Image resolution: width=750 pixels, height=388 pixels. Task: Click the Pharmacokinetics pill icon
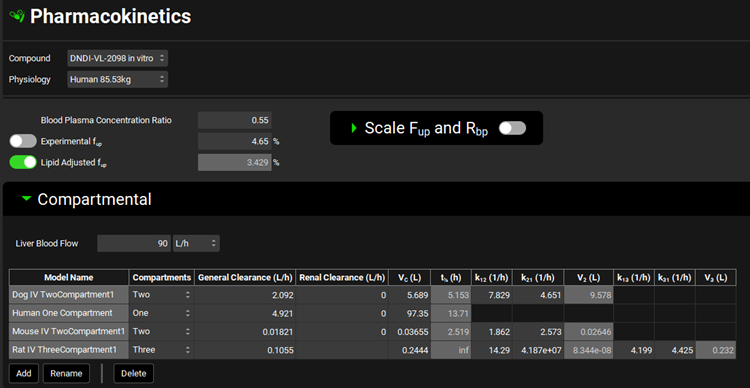[x=17, y=16]
